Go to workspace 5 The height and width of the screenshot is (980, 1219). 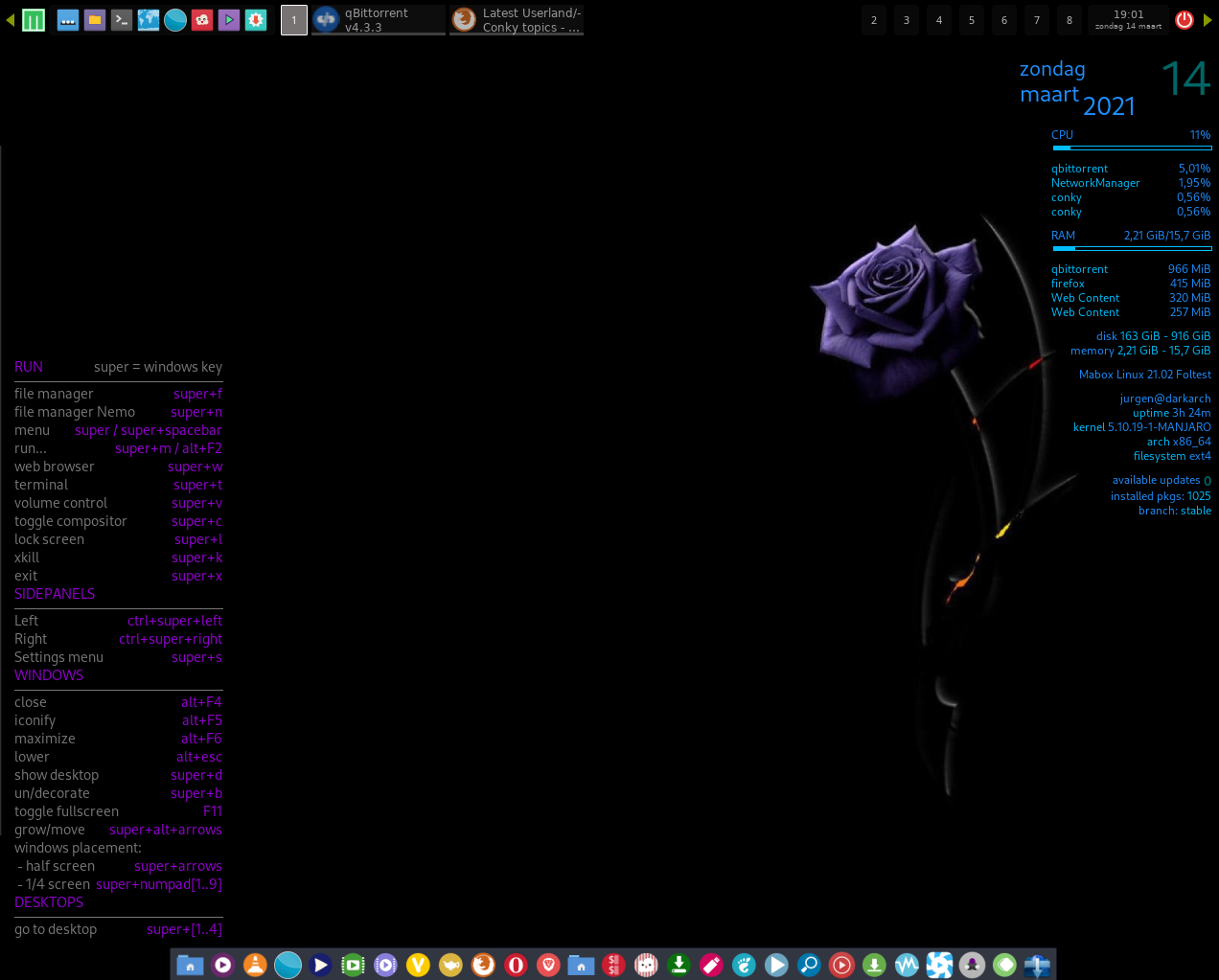pos(972,20)
